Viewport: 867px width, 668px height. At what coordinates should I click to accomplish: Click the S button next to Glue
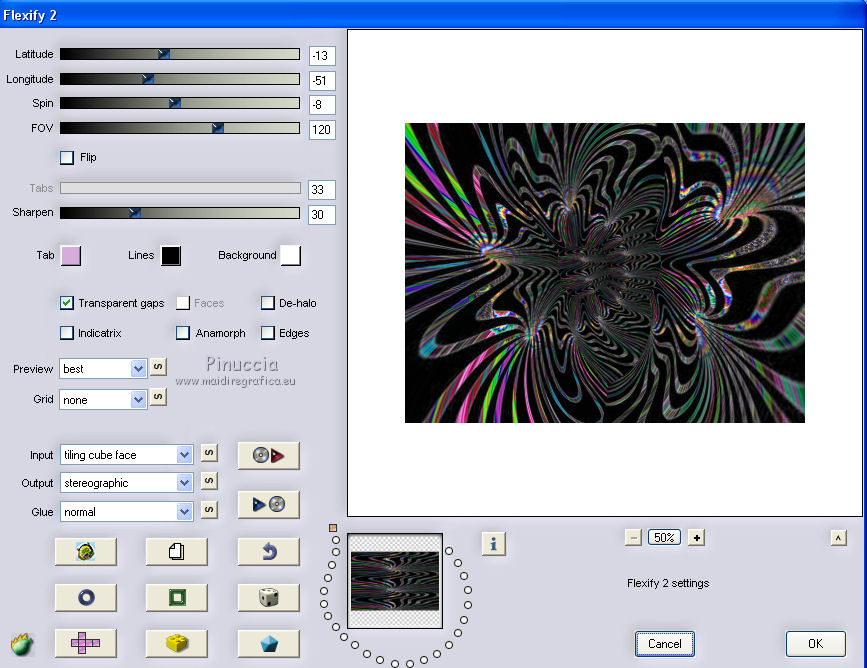click(209, 509)
